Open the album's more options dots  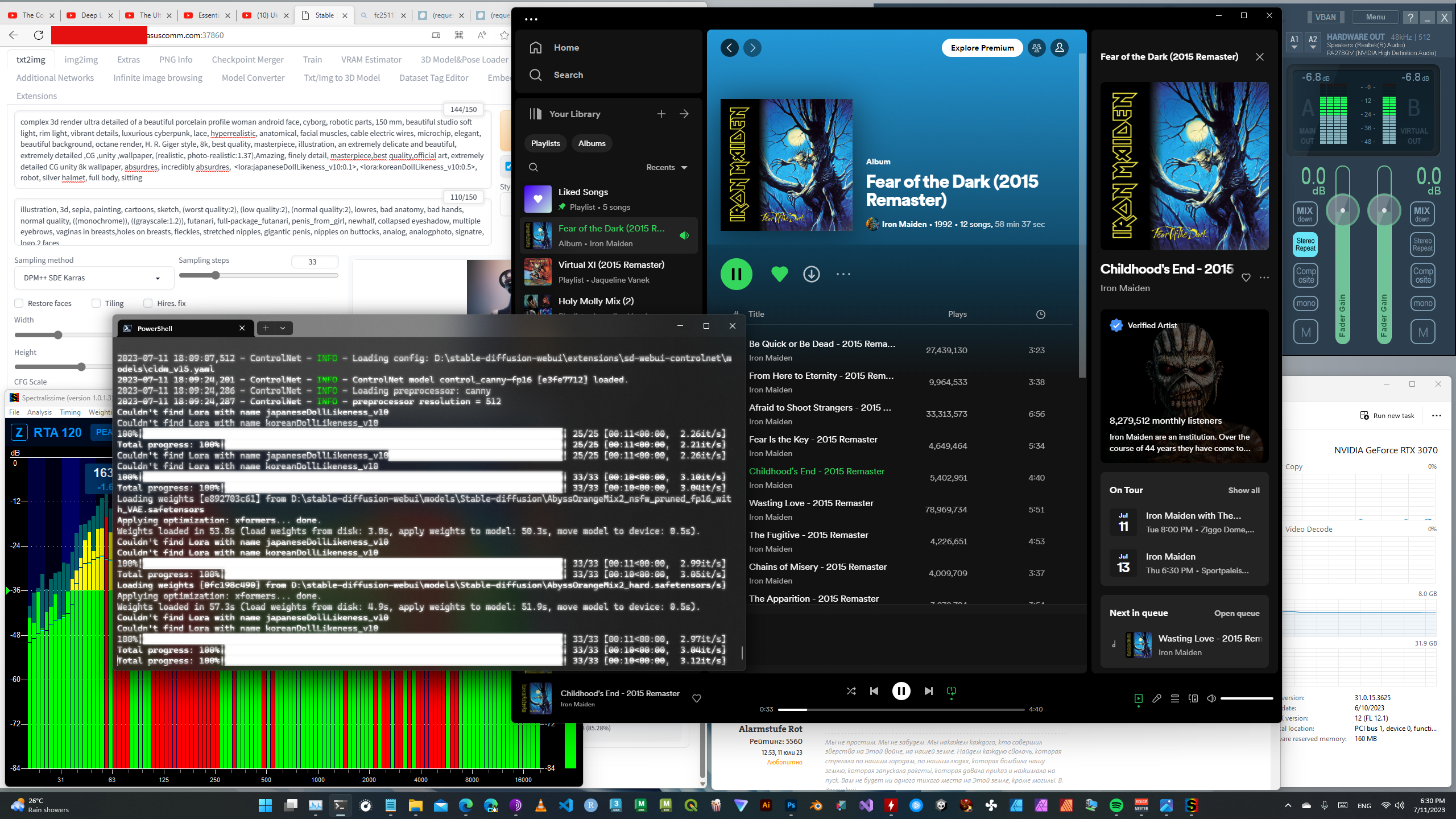point(843,274)
